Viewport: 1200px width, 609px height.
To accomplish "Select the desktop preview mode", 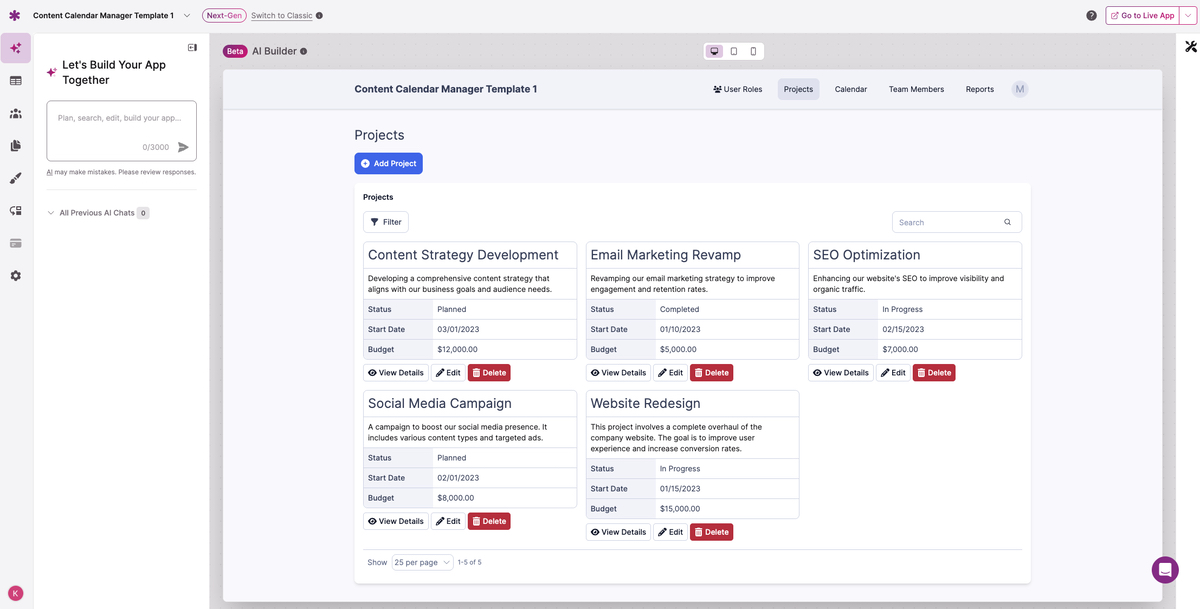I will click(714, 51).
